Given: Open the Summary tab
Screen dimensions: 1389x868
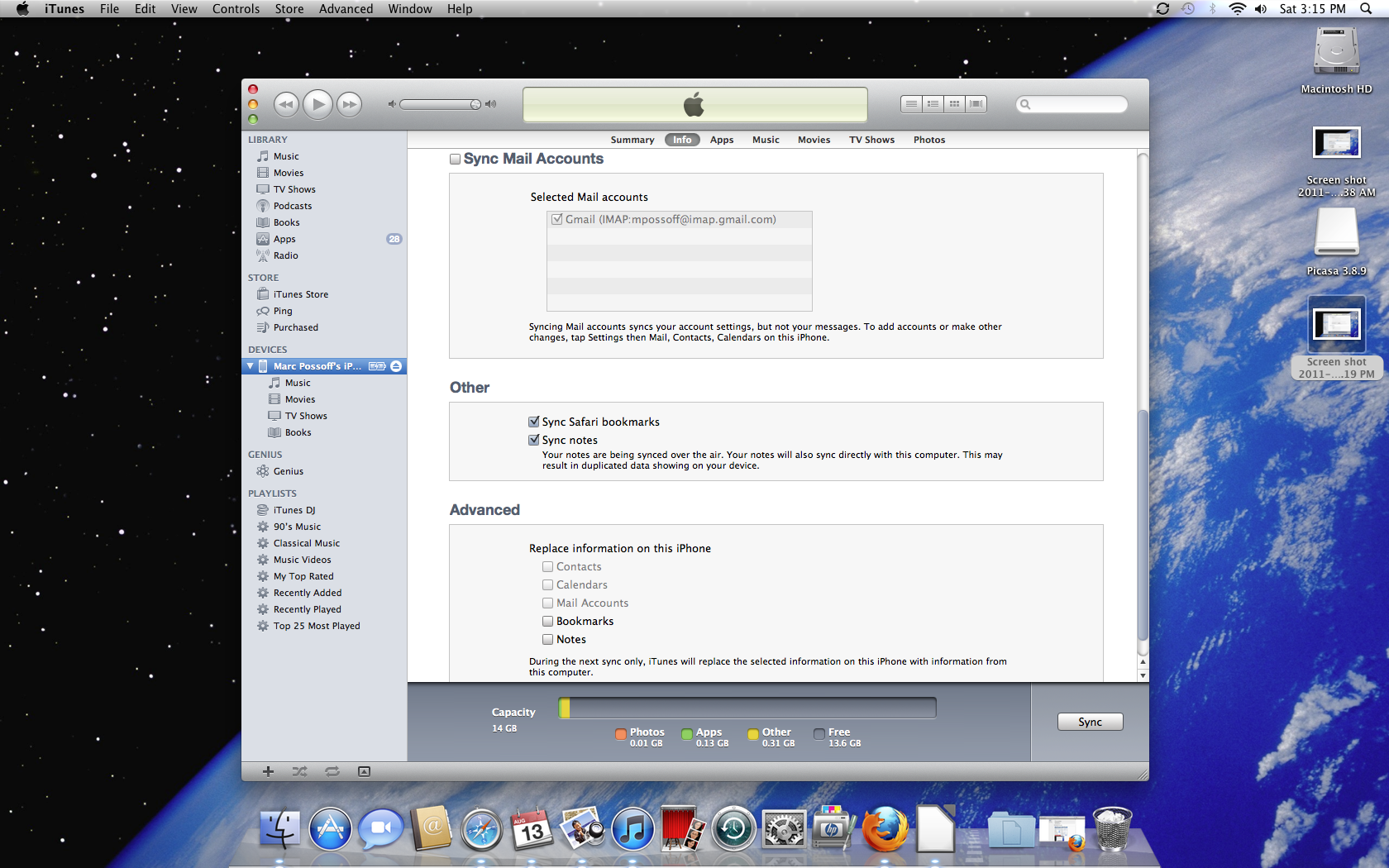Looking at the screenshot, I should coord(632,140).
